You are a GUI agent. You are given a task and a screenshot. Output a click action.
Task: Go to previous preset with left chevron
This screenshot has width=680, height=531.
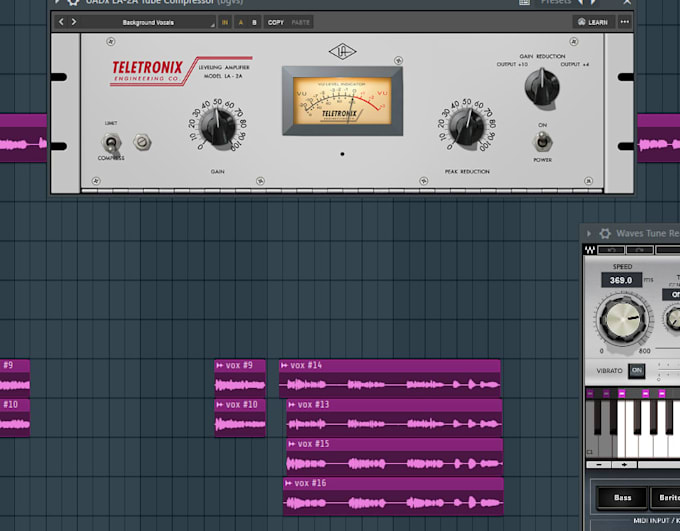click(61, 22)
